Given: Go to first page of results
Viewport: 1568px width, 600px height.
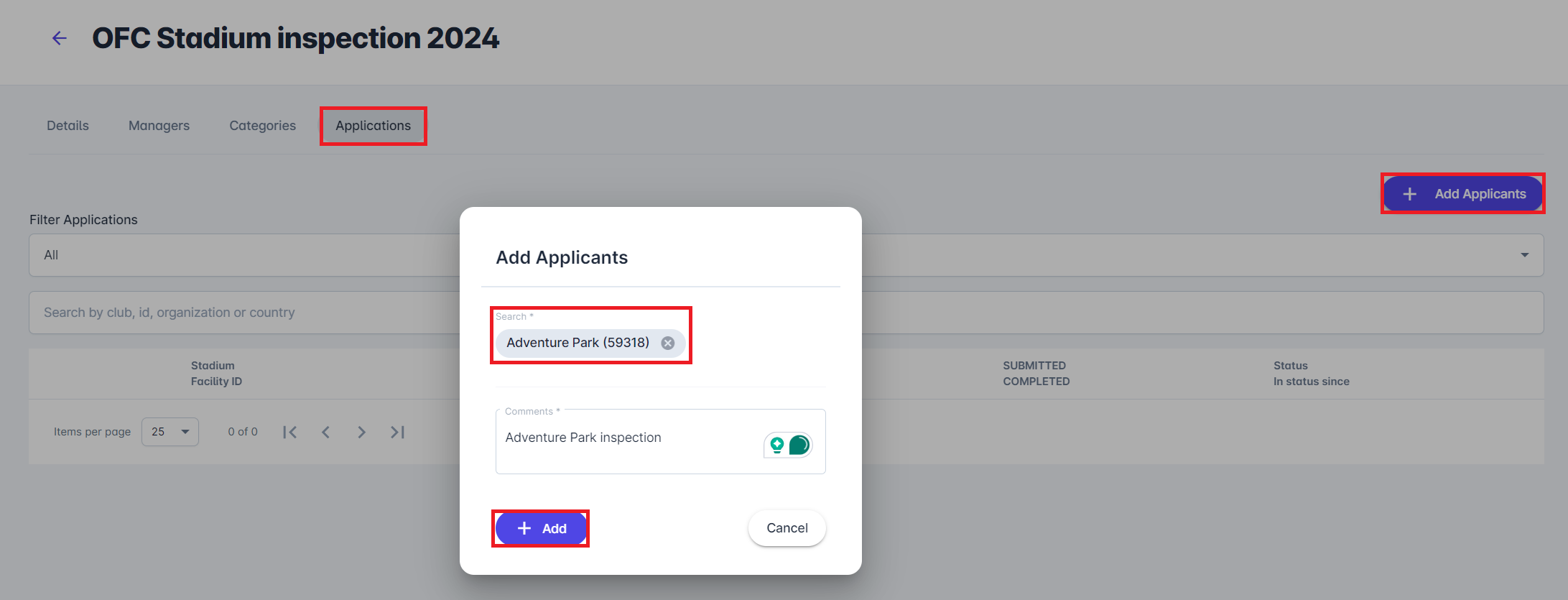Looking at the screenshot, I should click(x=290, y=432).
